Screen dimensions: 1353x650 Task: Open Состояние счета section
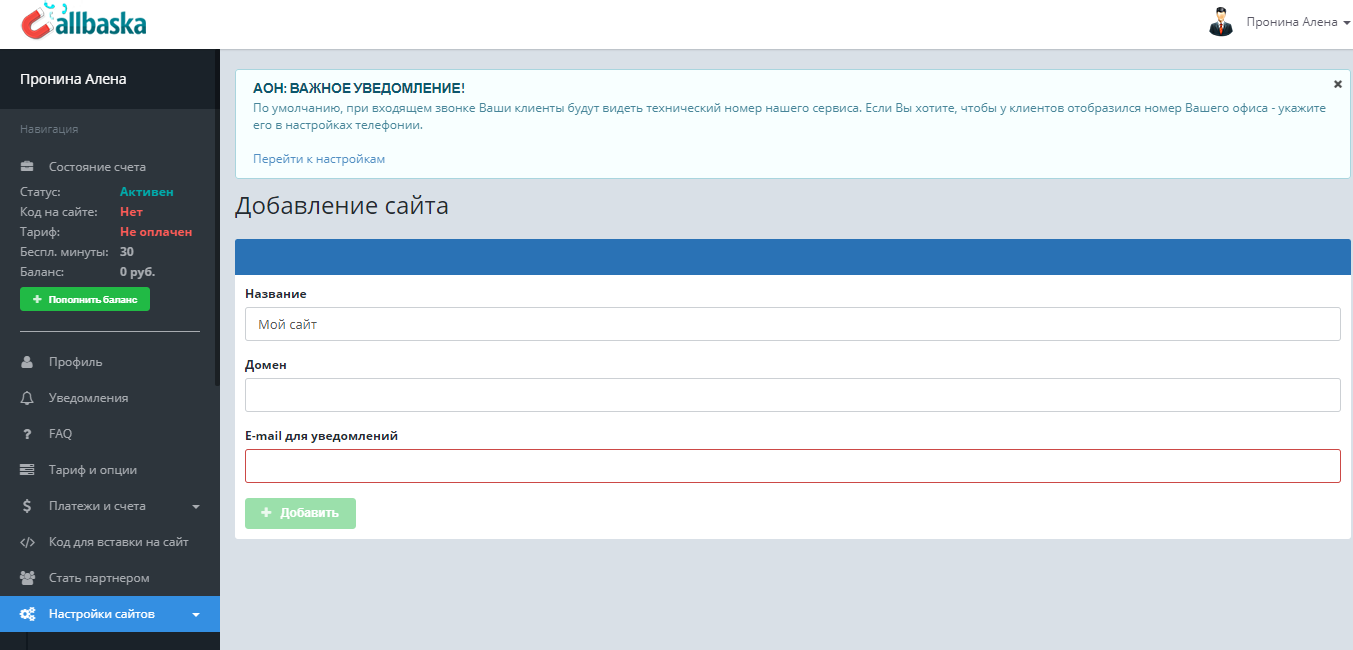(x=97, y=167)
